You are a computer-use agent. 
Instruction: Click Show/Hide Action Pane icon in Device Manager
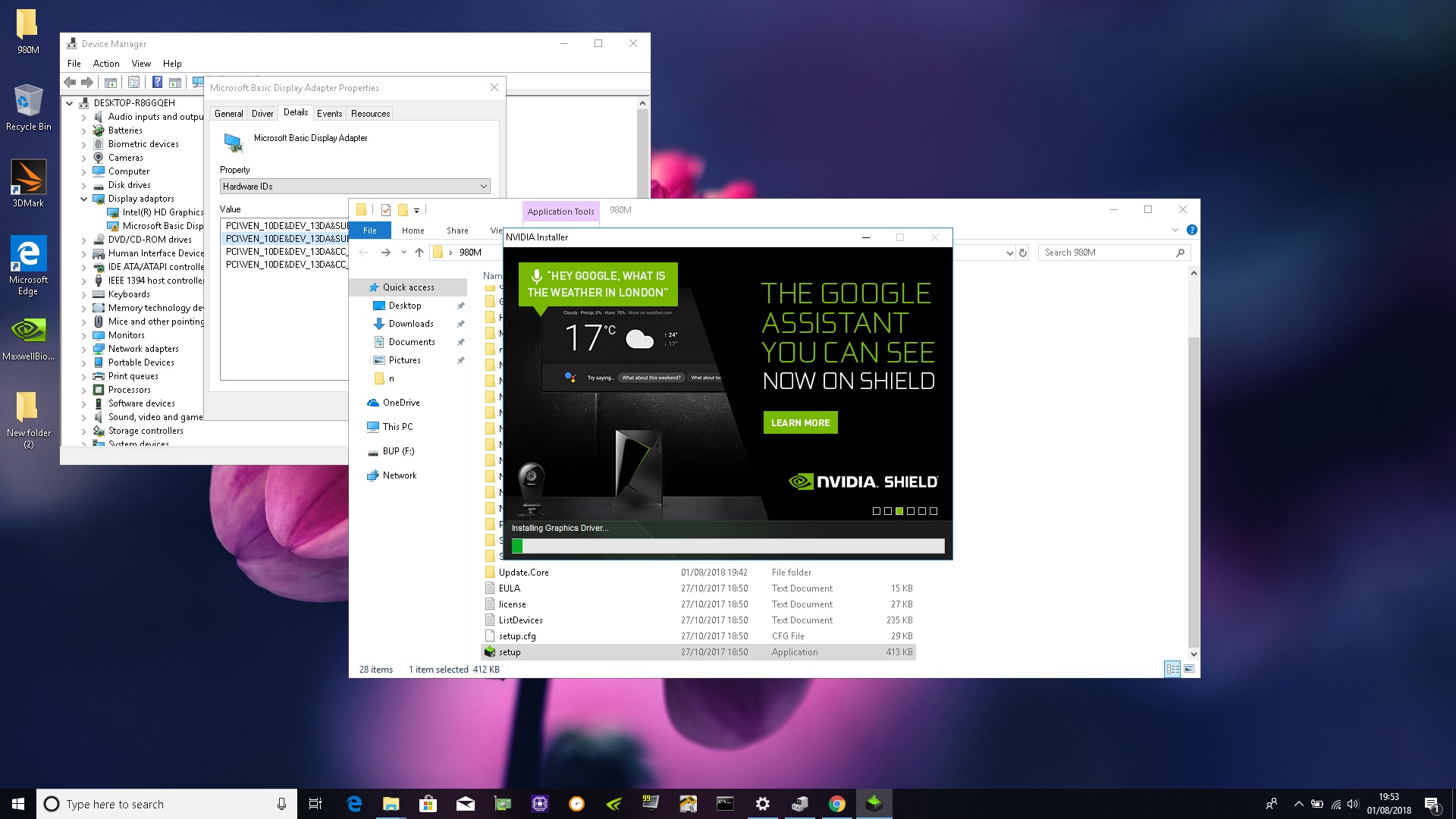175,83
